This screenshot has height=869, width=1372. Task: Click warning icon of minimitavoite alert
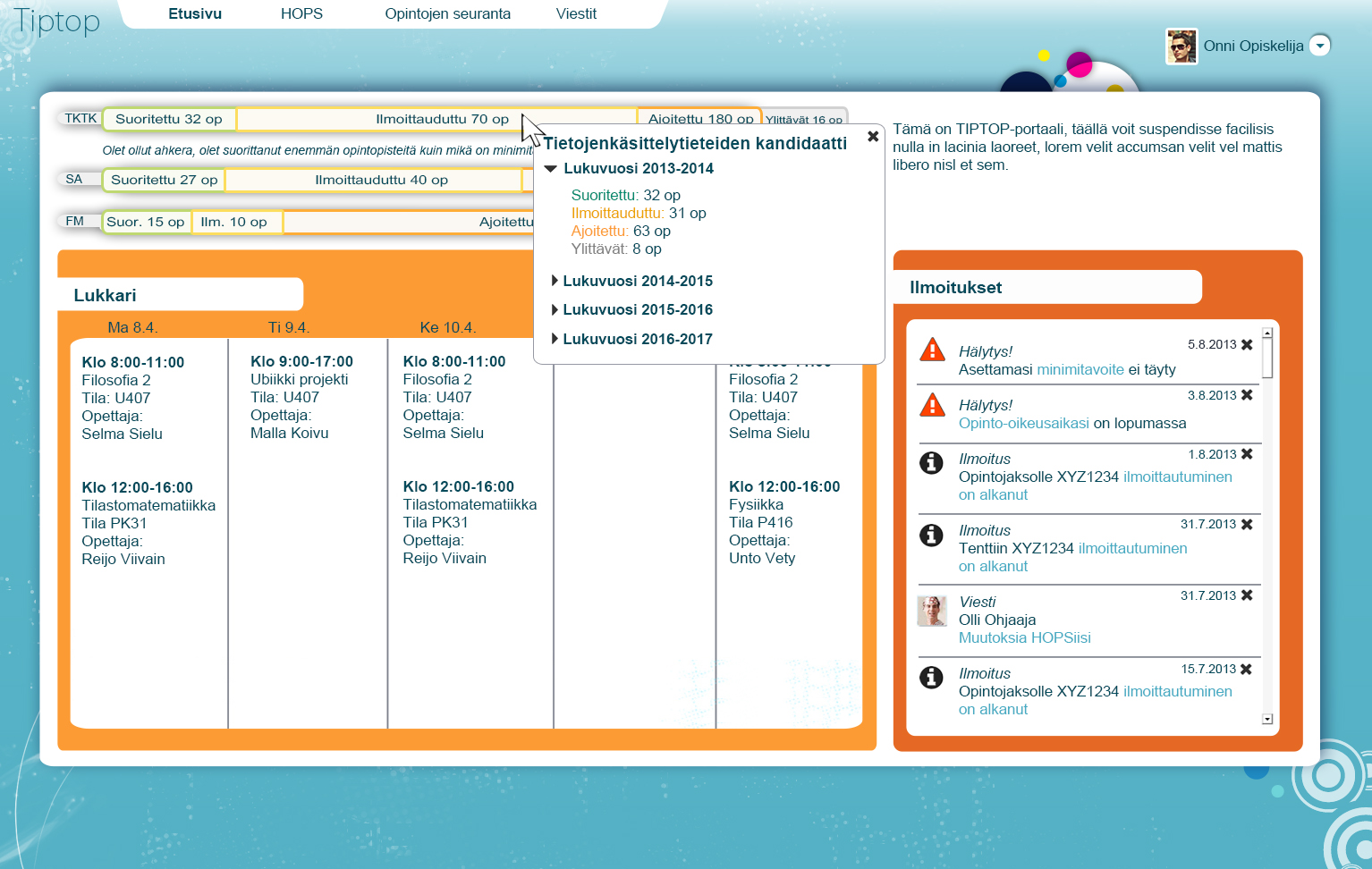932,350
